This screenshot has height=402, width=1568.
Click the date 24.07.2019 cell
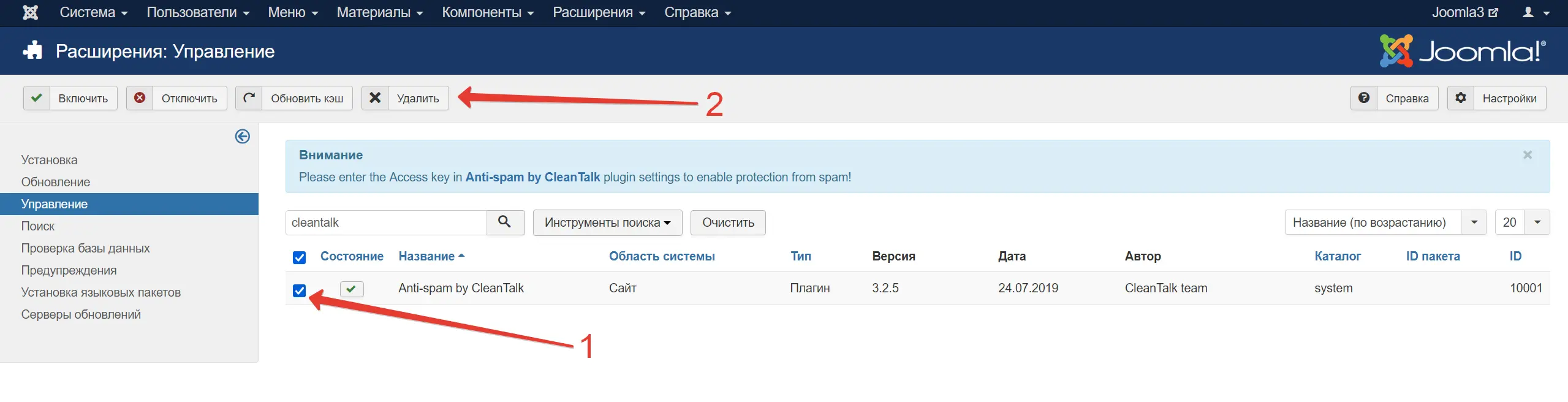tap(1028, 288)
